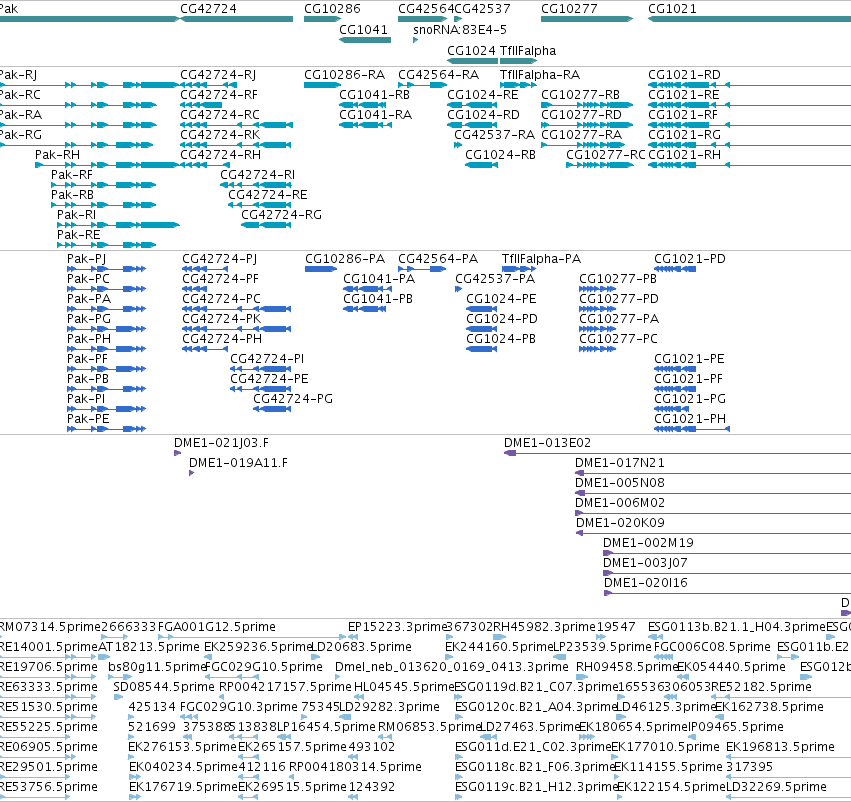Click cDNA clone DME1-002M19

click(727, 553)
